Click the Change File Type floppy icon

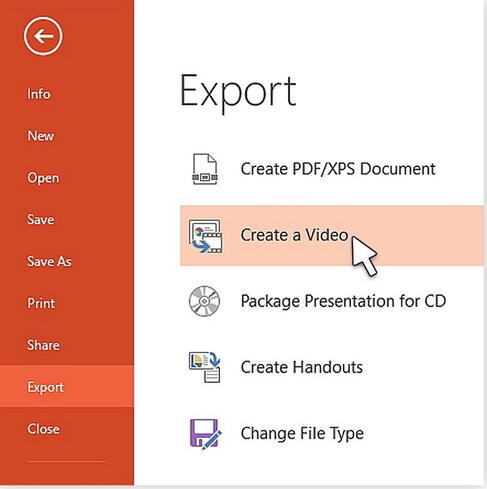[205, 434]
